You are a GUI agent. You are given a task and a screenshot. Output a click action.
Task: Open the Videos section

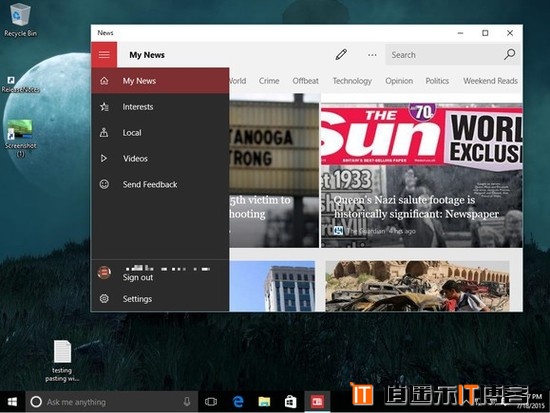click(160, 159)
